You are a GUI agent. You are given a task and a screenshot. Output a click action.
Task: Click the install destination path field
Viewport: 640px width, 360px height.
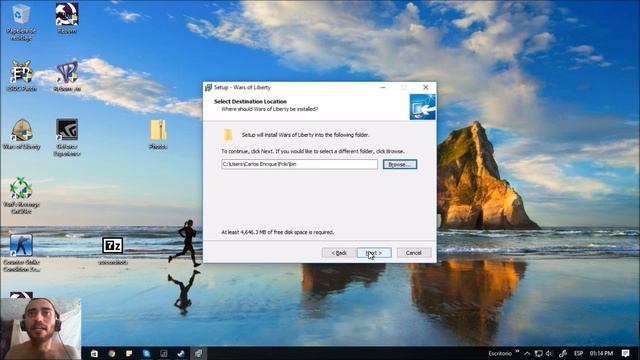[299, 164]
